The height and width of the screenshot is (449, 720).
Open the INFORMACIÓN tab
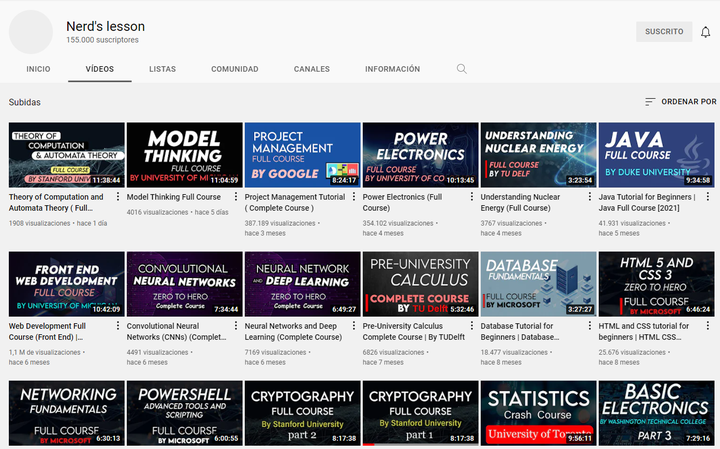tap(393, 69)
